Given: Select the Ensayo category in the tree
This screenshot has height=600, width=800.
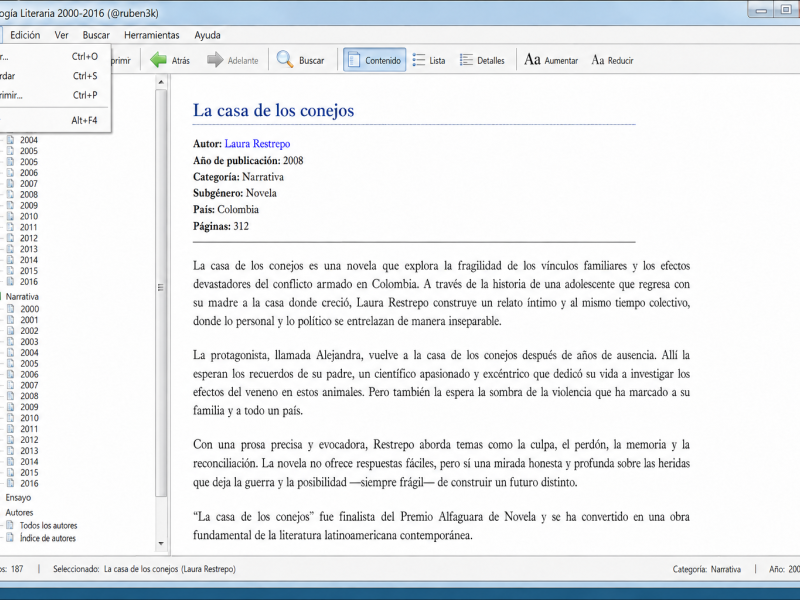Looking at the screenshot, I should [x=18, y=497].
